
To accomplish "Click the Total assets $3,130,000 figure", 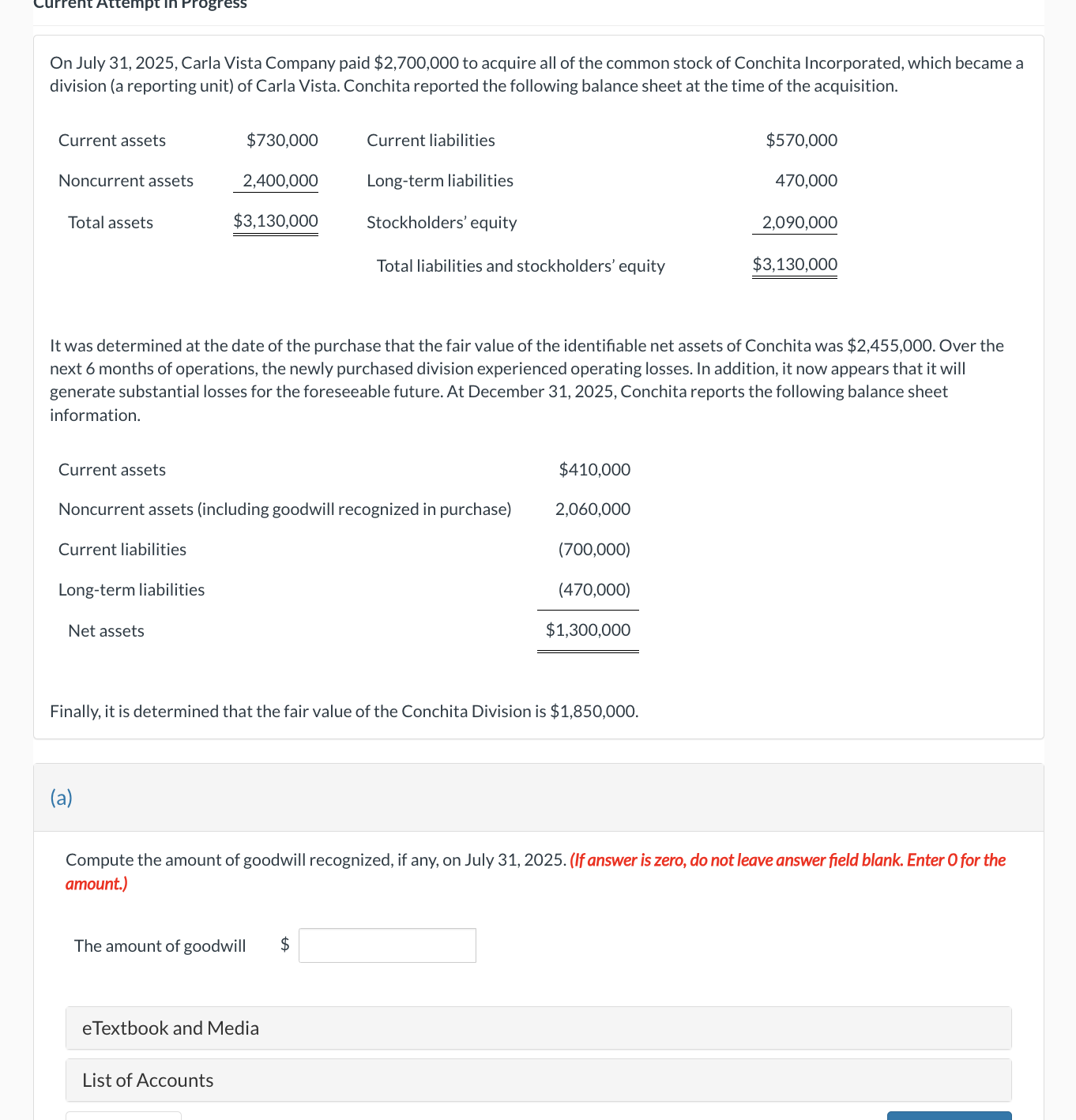I will (x=275, y=220).
